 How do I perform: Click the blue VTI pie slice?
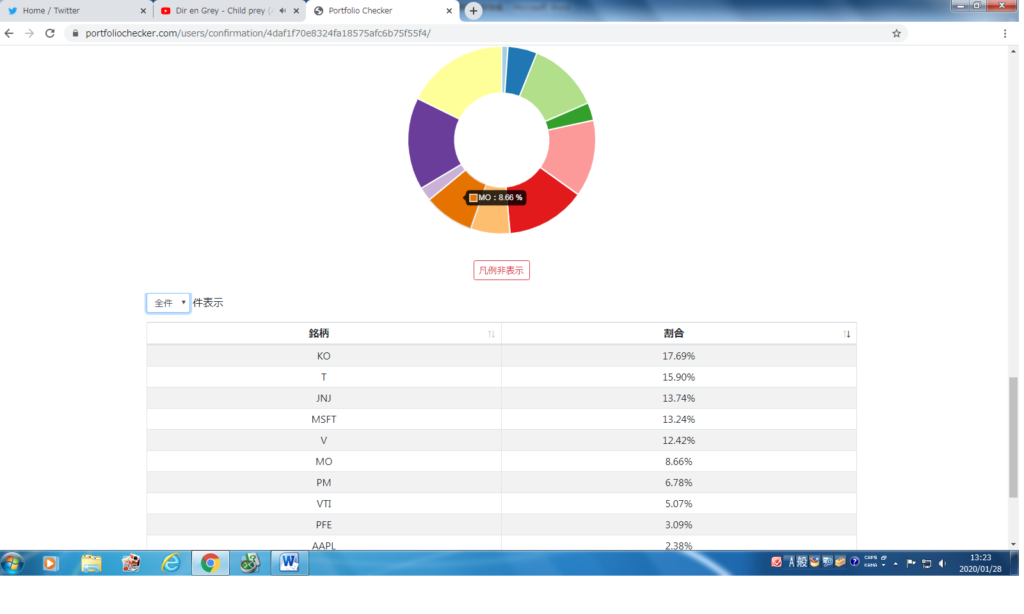click(520, 69)
